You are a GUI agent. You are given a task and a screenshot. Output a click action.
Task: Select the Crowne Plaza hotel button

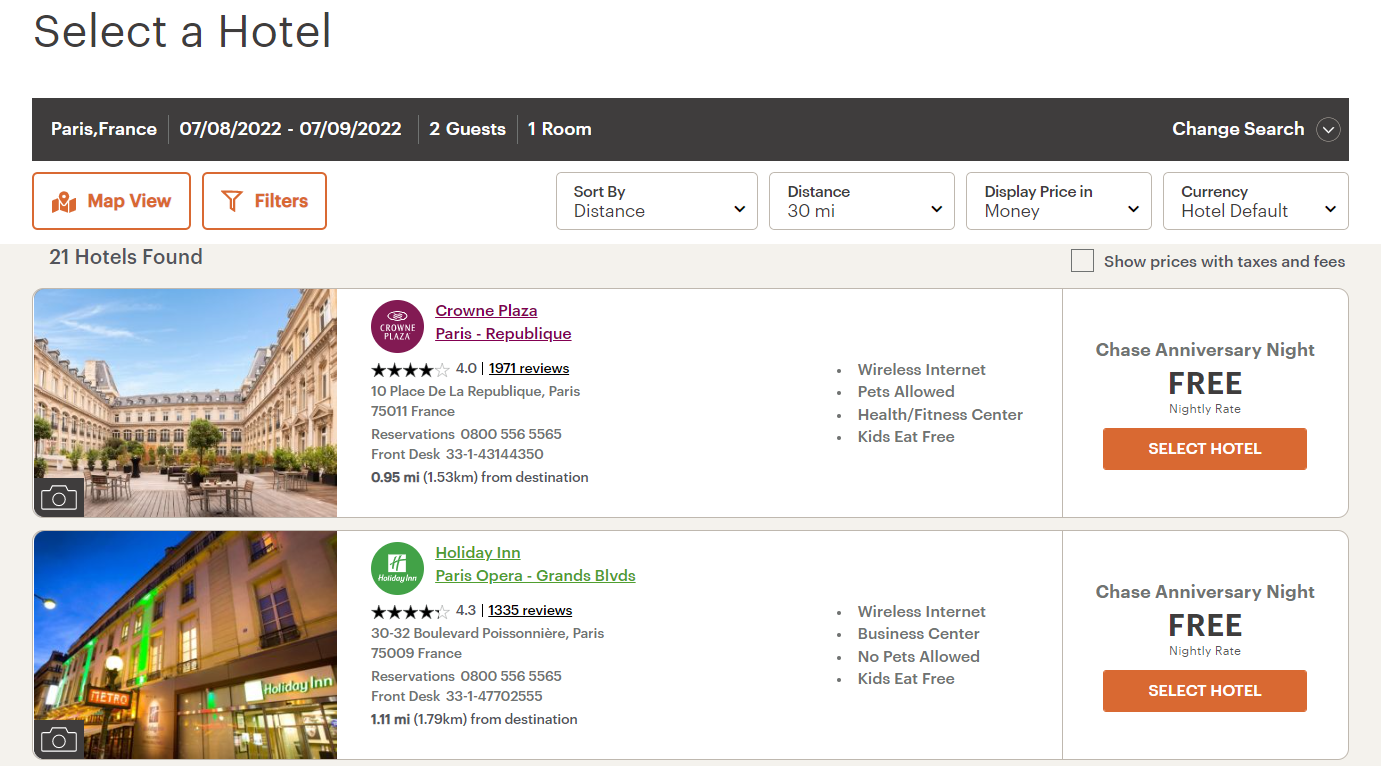point(1205,449)
